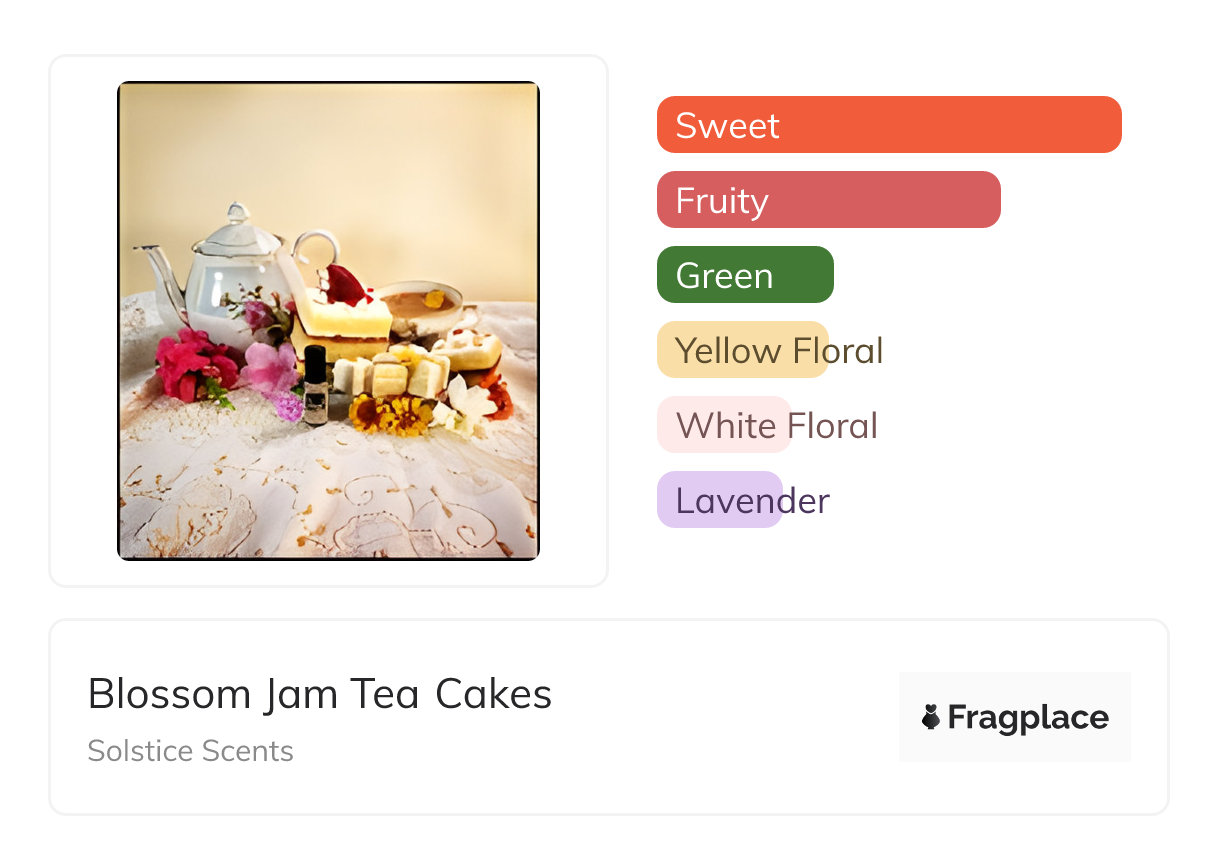
Task: Select the orange Sweet accord bar
Action: (x=888, y=125)
